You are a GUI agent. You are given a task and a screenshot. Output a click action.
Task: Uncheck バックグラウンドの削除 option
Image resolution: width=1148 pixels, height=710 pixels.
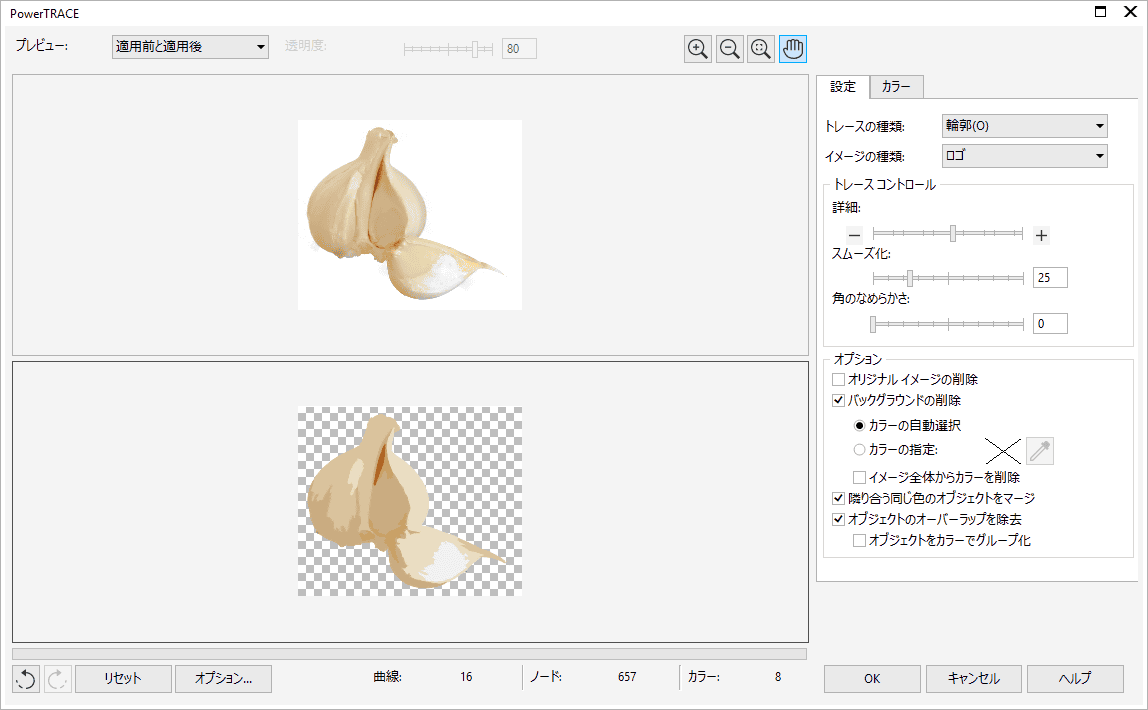[x=838, y=400]
